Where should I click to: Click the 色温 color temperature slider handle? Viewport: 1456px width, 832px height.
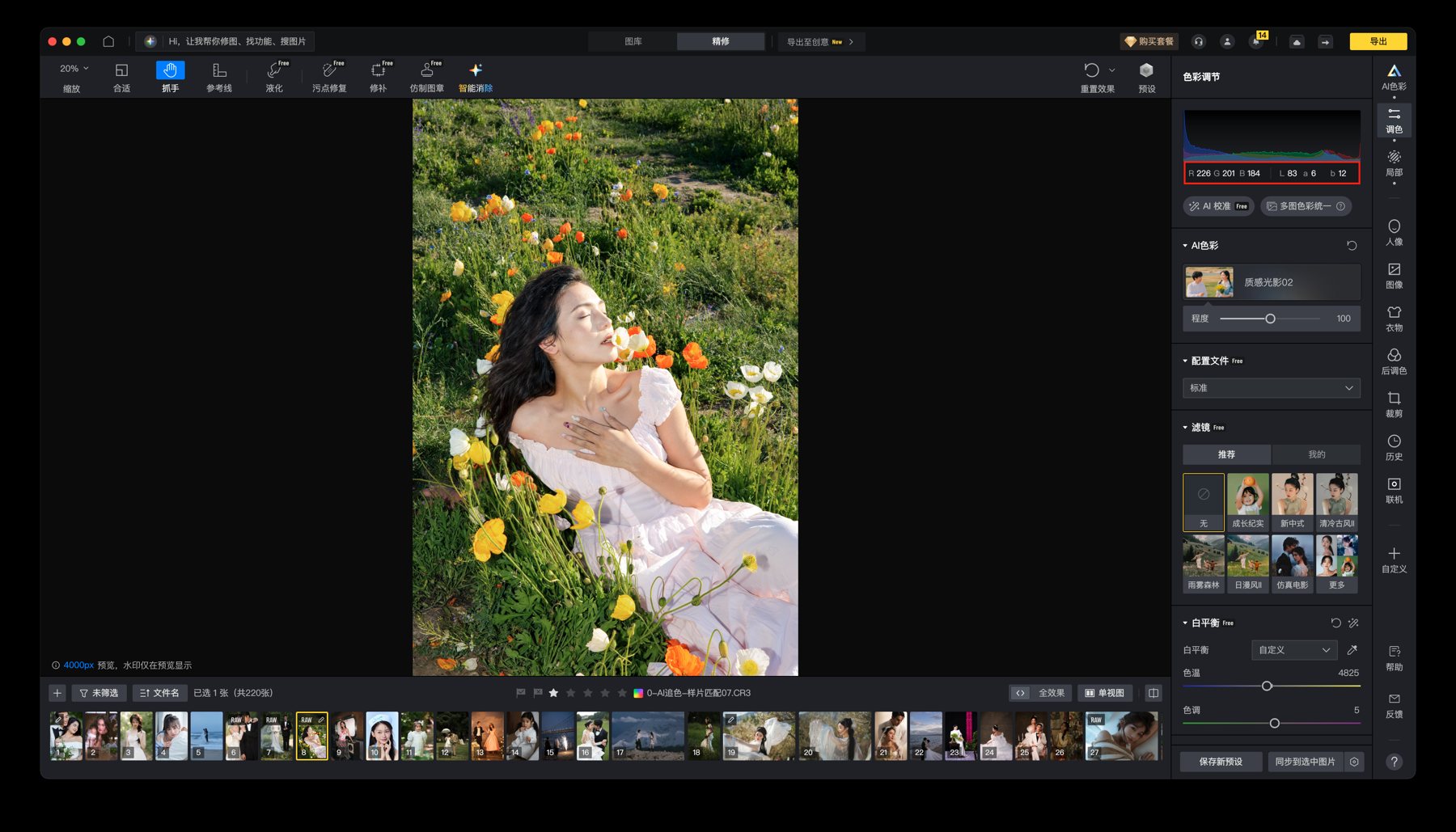[1267, 686]
